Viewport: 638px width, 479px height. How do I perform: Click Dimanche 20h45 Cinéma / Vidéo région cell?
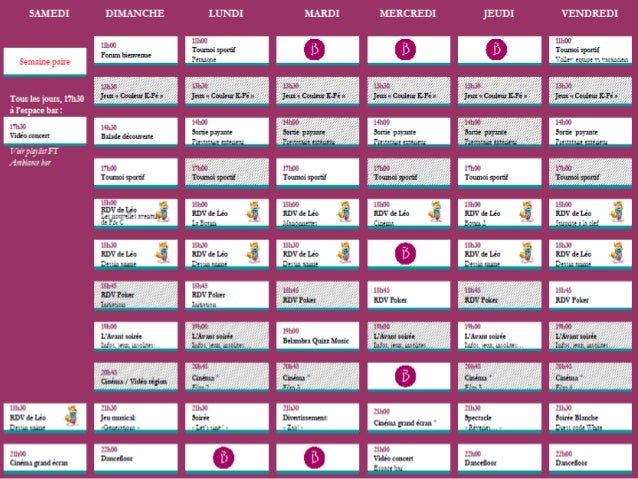tap(136, 376)
